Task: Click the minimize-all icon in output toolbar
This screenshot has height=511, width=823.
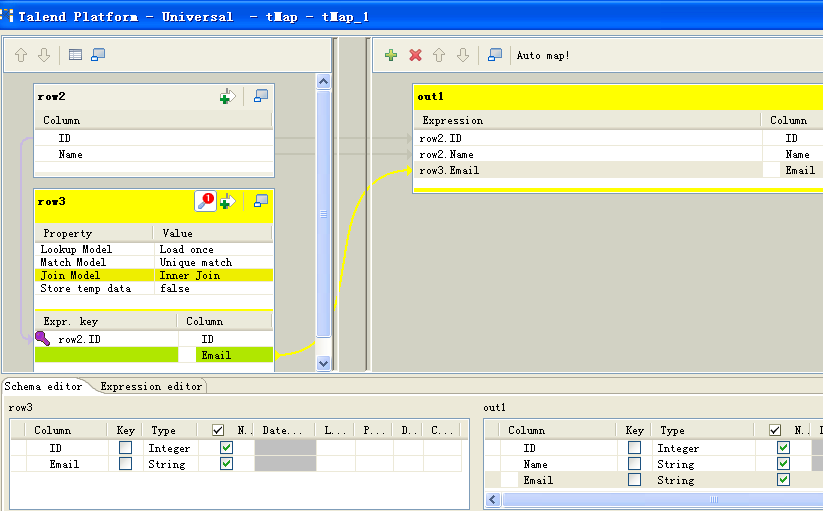Action: (495, 55)
